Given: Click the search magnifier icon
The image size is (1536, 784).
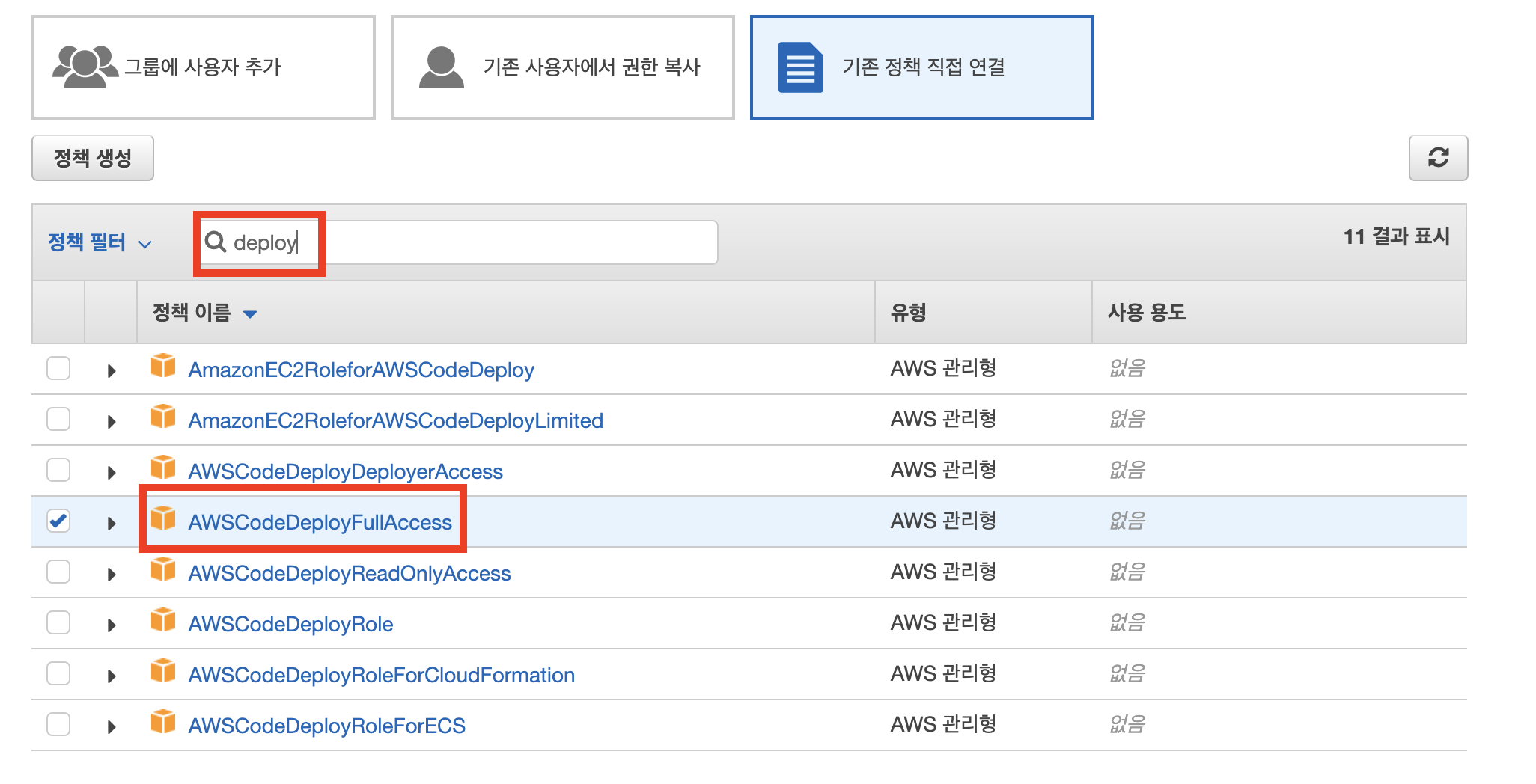Looking at the screenshot, I should [216, 242].
